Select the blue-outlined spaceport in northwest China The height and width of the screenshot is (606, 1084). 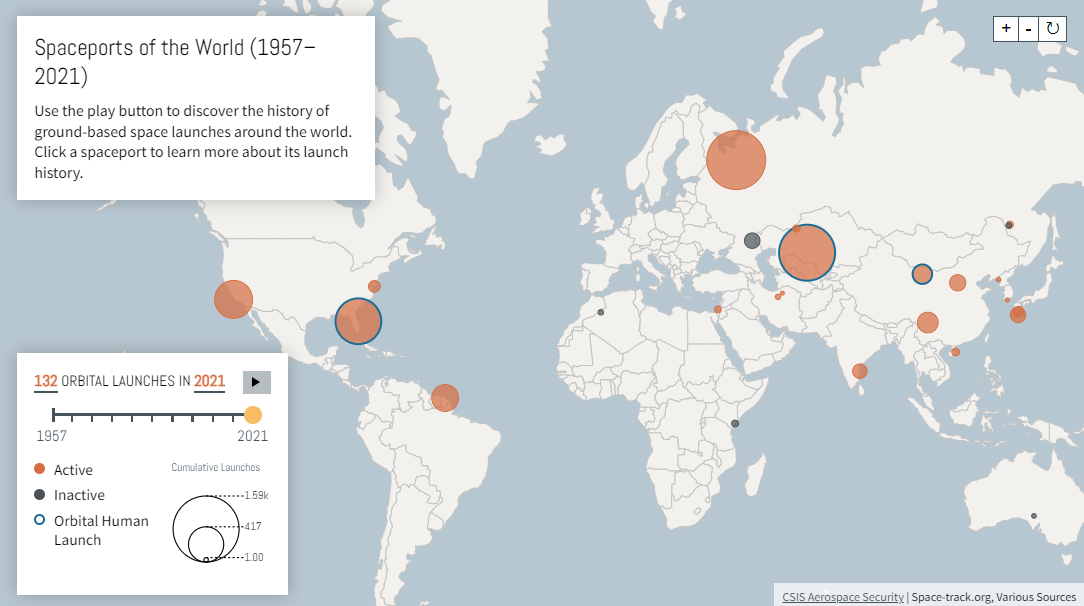tap(922, 274)
